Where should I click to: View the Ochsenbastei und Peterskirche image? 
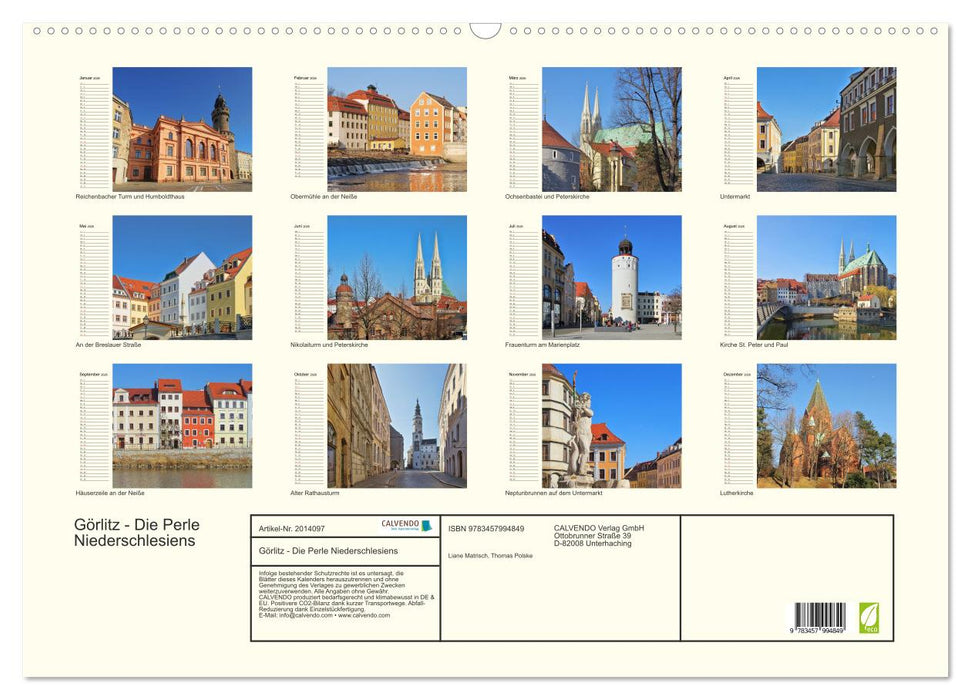coord(611,129)
